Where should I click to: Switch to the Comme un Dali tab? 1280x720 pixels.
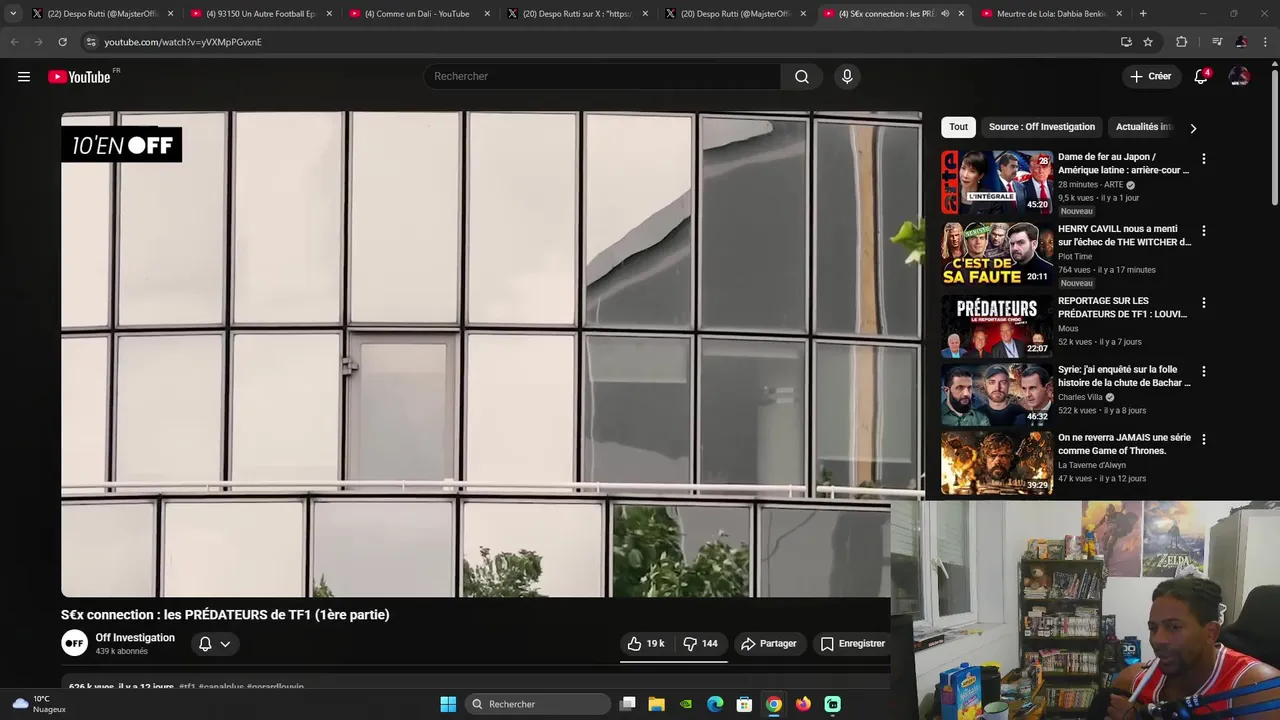point(418,14)
